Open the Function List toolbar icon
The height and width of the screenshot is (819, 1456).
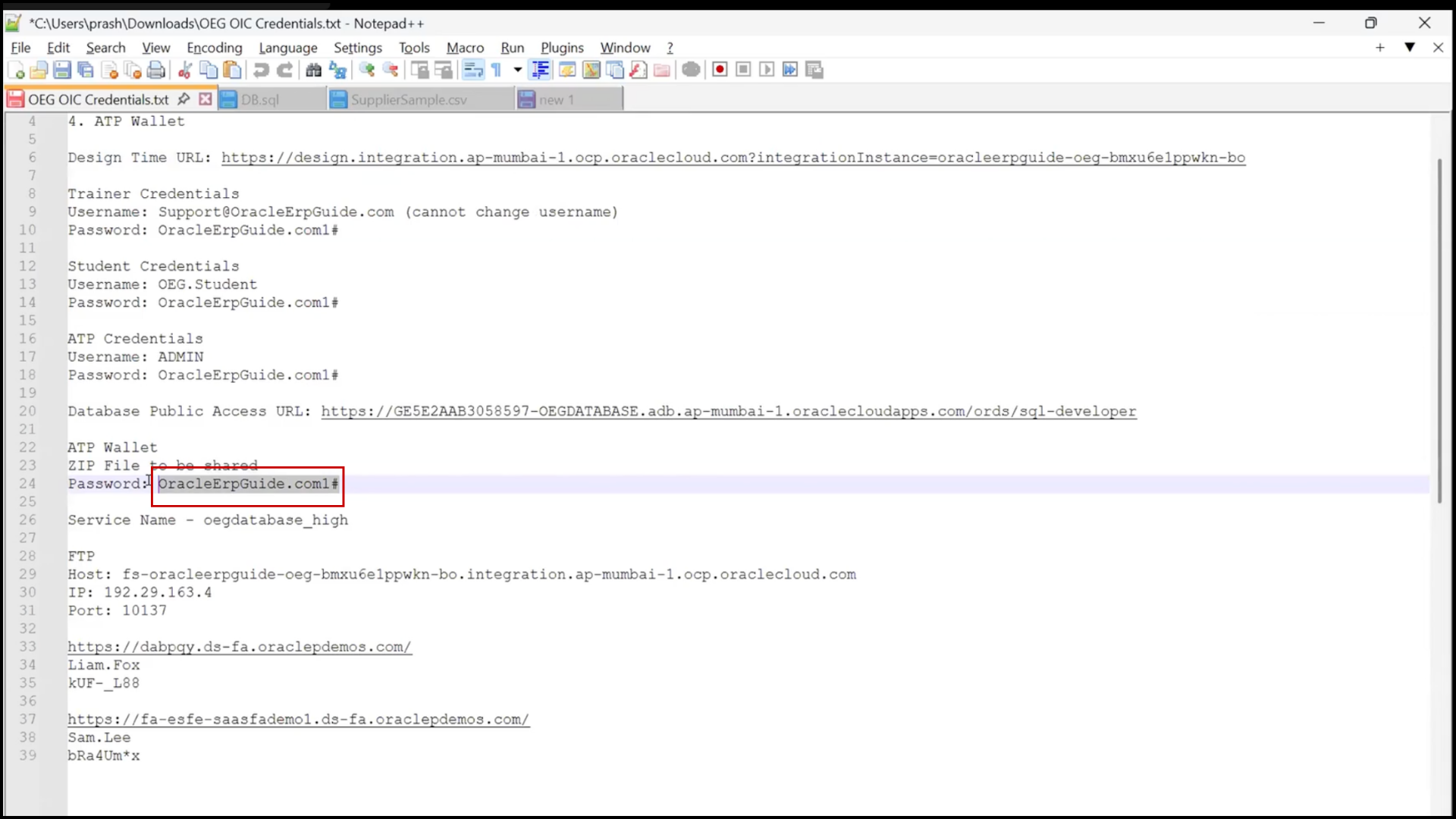tap(639, 71)
